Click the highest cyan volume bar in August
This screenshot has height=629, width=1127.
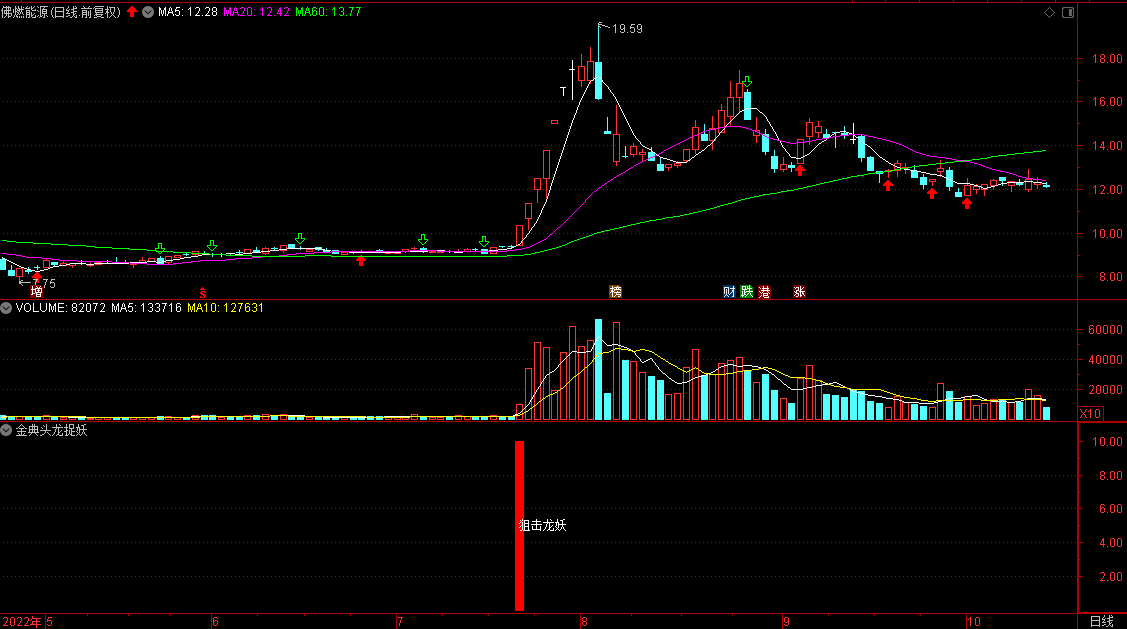pos(598,369)
